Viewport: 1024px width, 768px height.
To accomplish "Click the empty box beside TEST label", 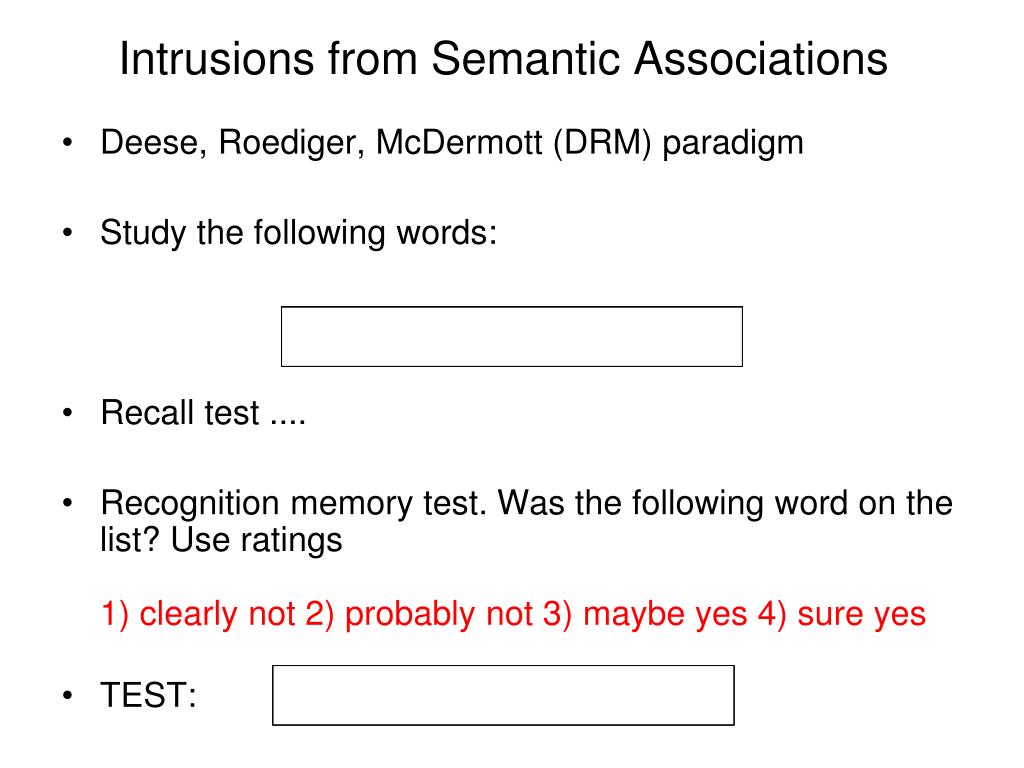I will (x=503, y=695).
